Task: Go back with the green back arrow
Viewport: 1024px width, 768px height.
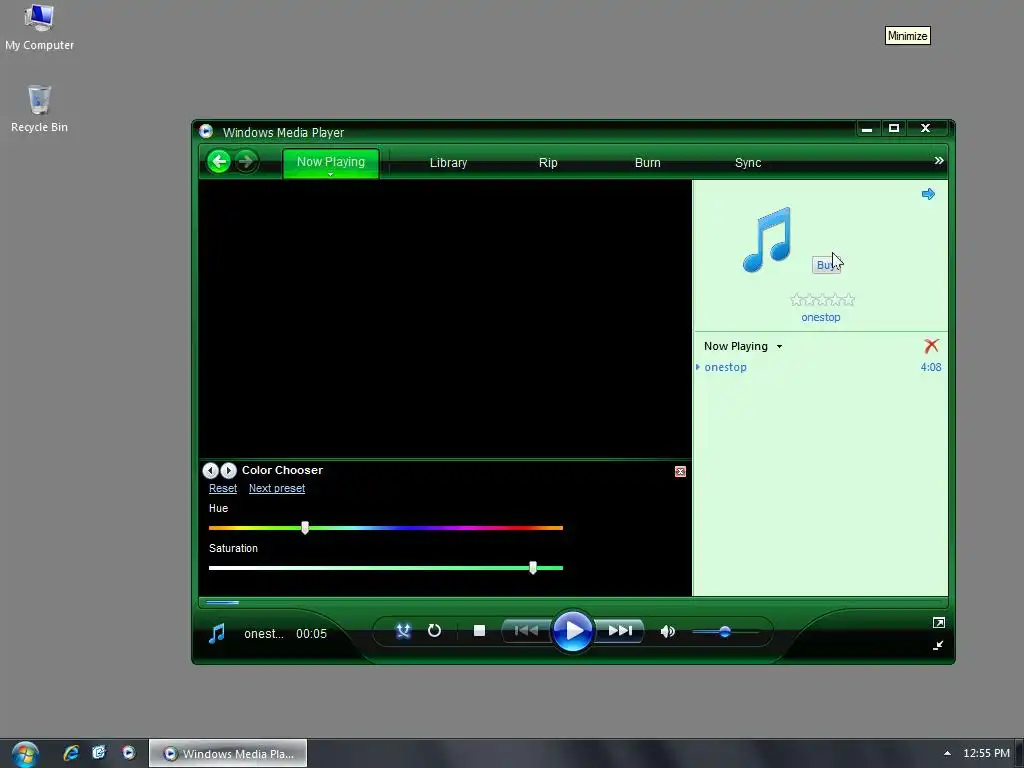Action: click(x=219, y=161)
